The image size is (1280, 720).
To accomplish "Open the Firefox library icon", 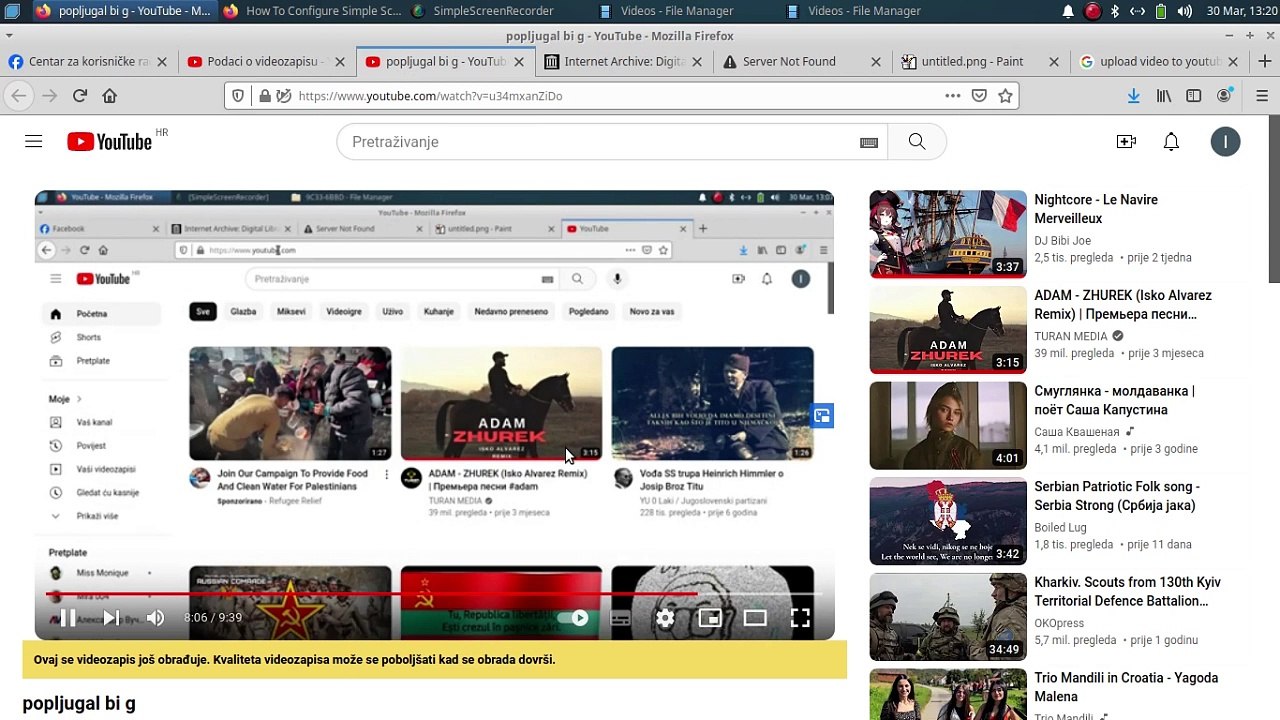I will [x=1163, y=96].
